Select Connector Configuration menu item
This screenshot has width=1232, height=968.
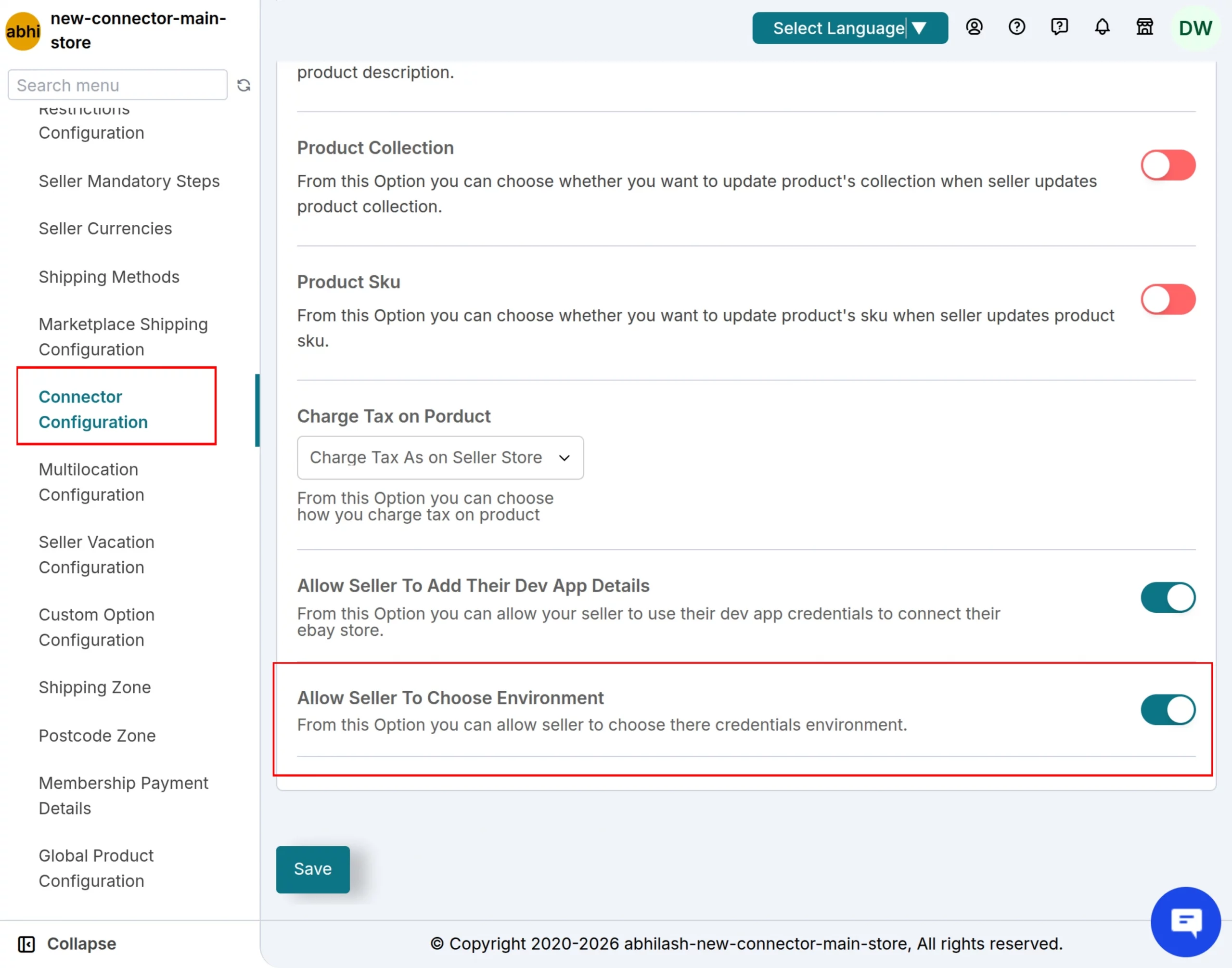(93, 409)
